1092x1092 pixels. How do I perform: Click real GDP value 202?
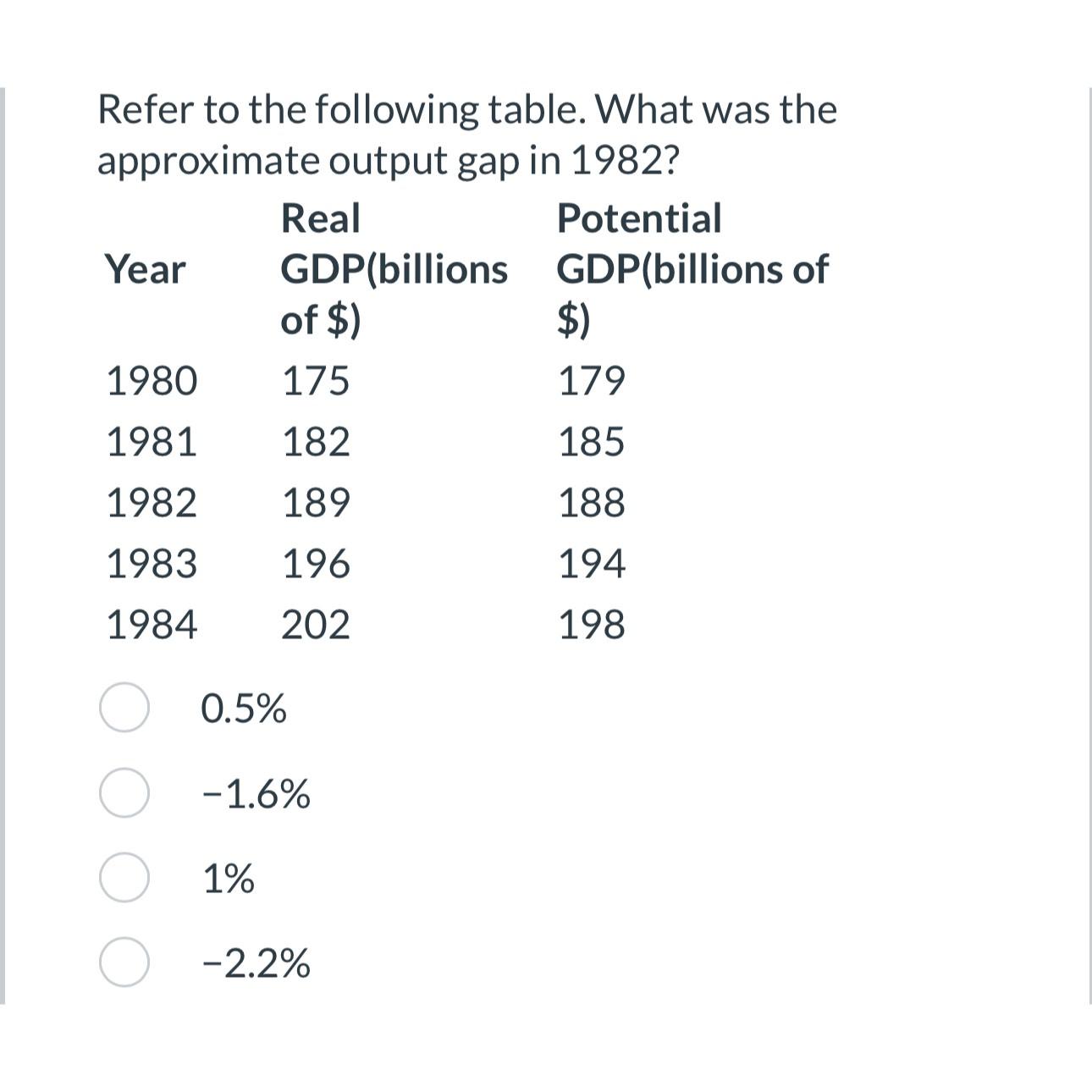(x=315, y=625)
